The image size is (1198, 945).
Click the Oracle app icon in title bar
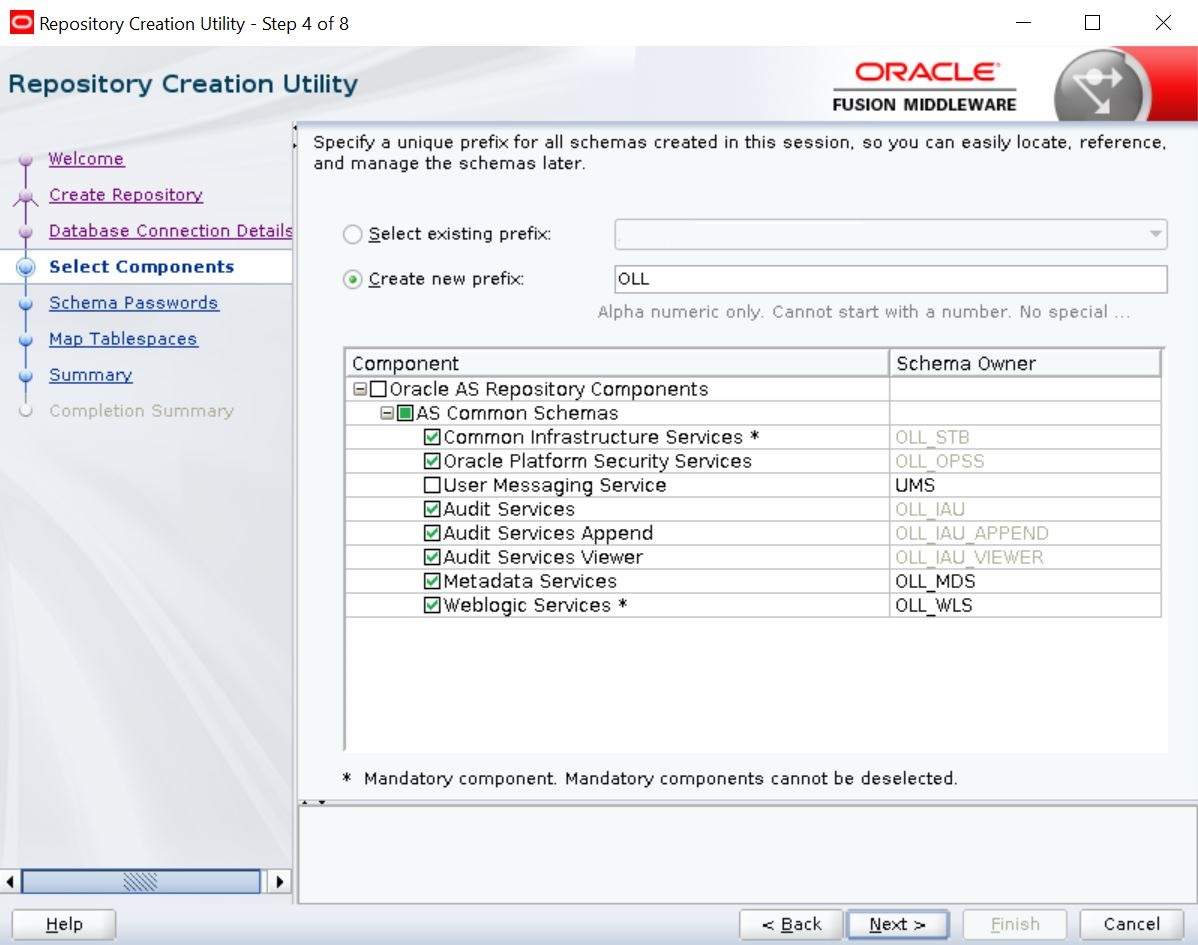pyautogui.click(x=20, y=23)
